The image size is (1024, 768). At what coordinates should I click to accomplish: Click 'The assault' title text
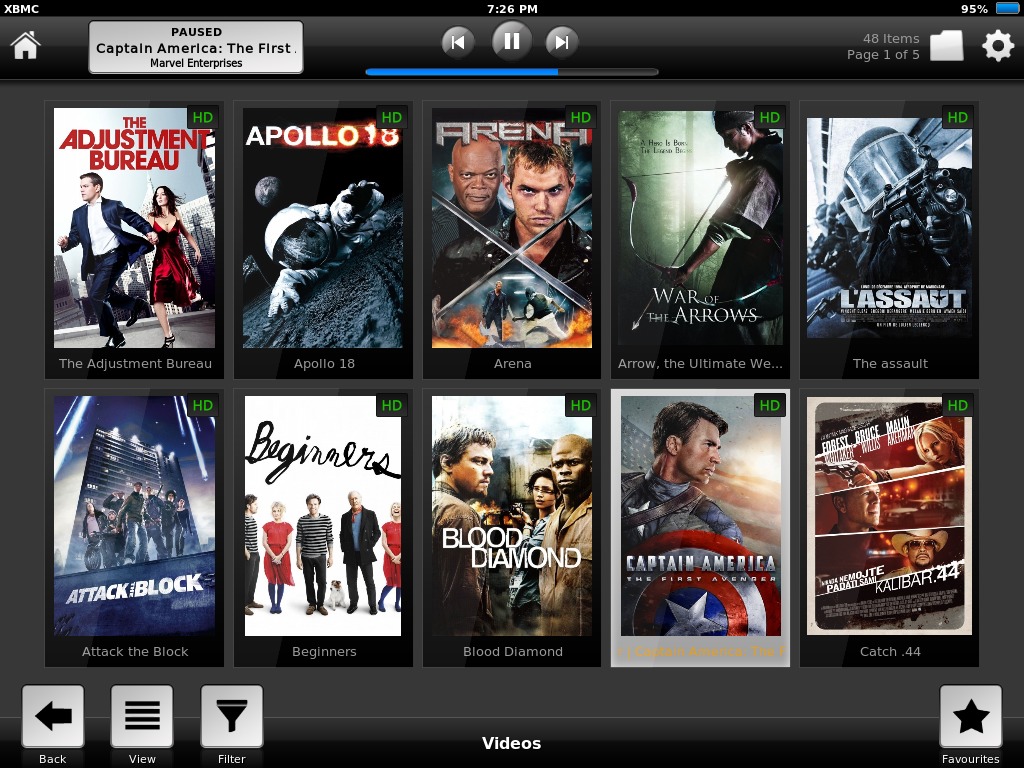point(890,364)
